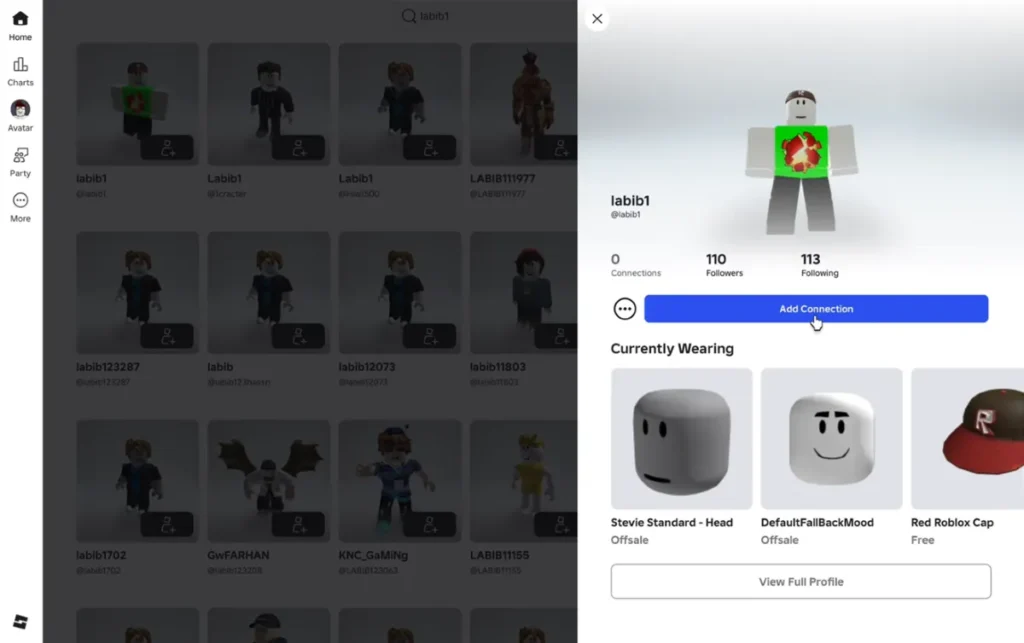Click View Full Profile button
The image size is (1024, 643).
pyautogui.click(x=801, y=582)
